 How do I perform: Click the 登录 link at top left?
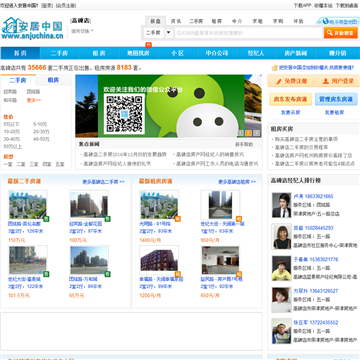point(47,5)
